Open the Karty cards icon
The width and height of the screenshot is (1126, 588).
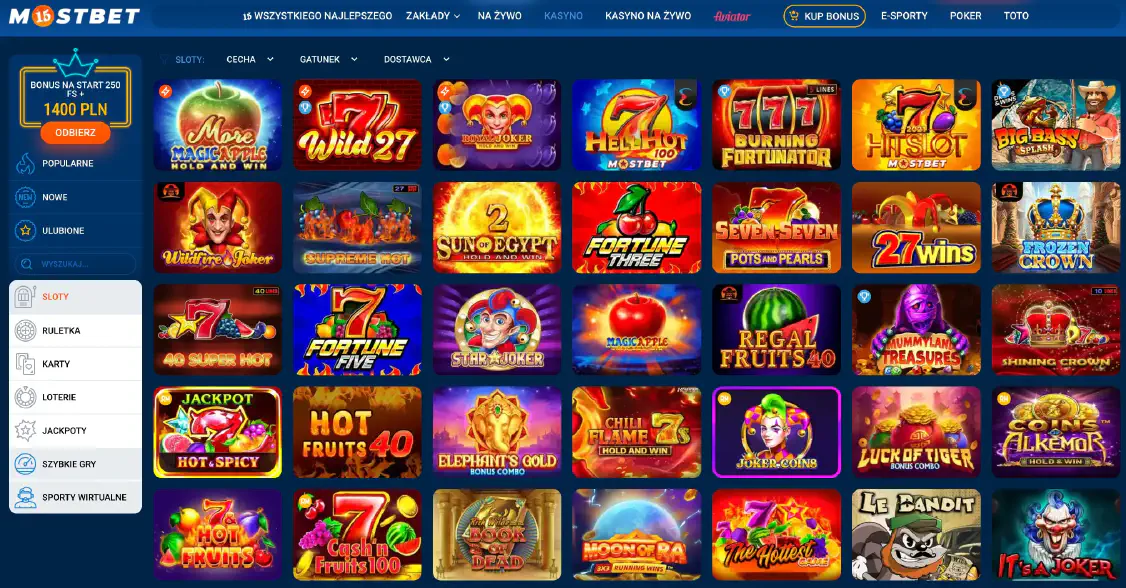[25, 364]
